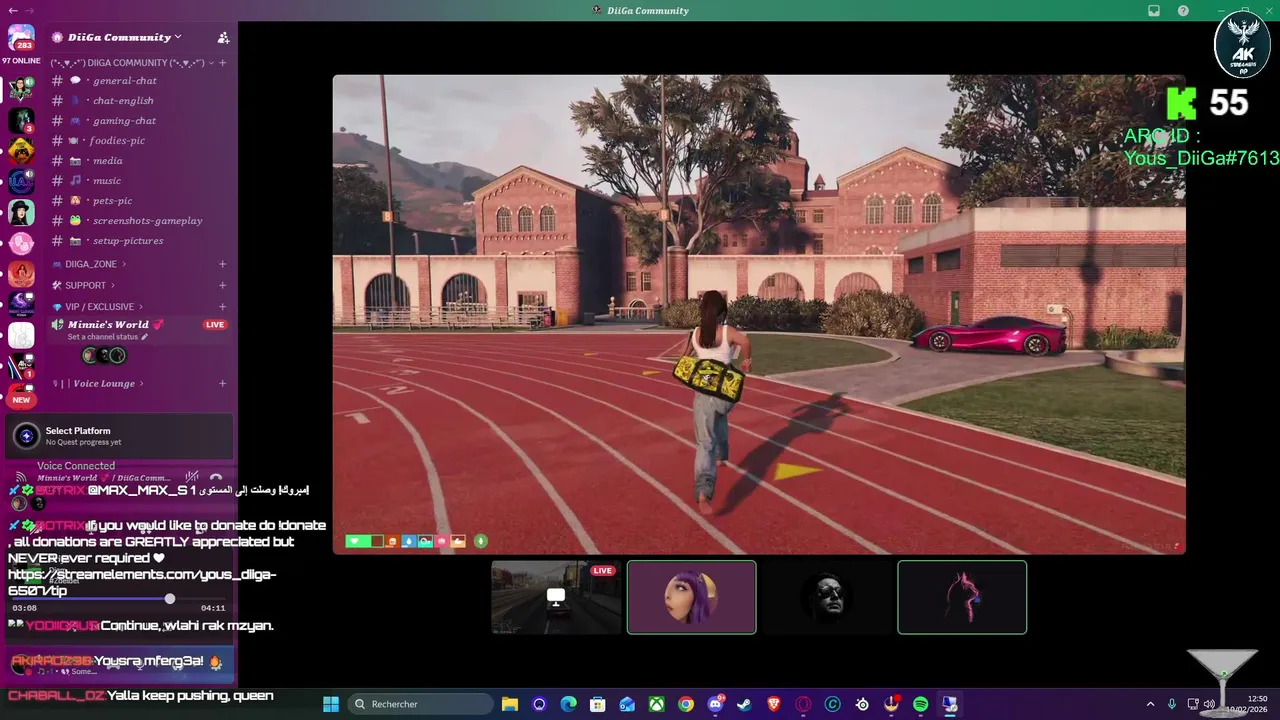
Task: Click the Rechercher taskbar search box
Action: (x=420, y=704)
